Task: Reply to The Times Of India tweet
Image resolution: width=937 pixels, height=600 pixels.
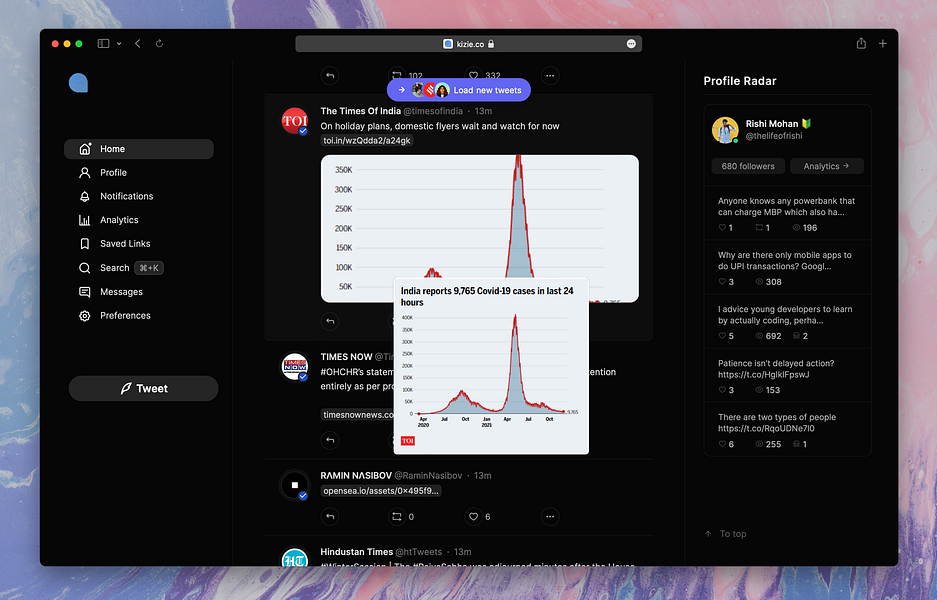Action: pos(330,322)
